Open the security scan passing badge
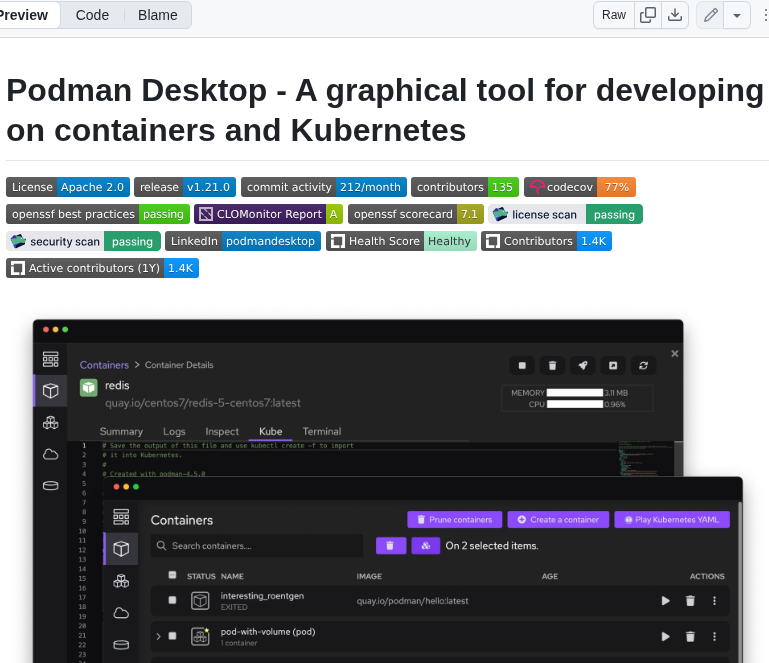Viewport: 769px width, 663px height. (x=83, y=241)
